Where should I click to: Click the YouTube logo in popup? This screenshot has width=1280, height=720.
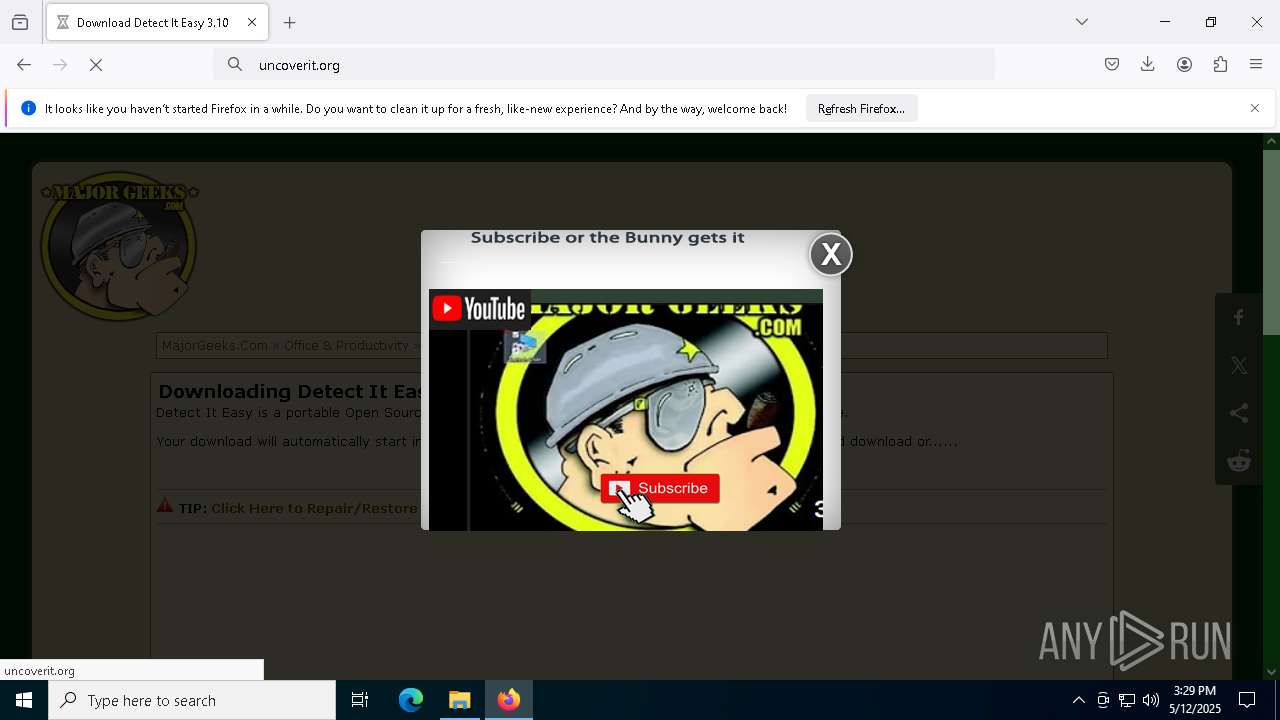coord(478,309)
